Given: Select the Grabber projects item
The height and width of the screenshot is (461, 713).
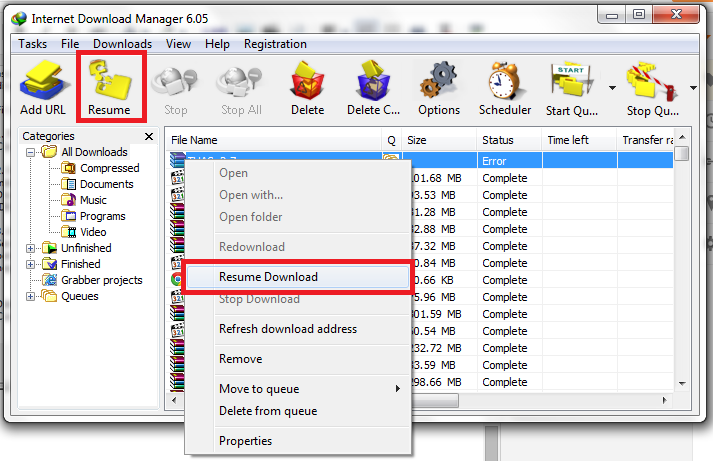Looking at the screenshot, I should (102, 280).
